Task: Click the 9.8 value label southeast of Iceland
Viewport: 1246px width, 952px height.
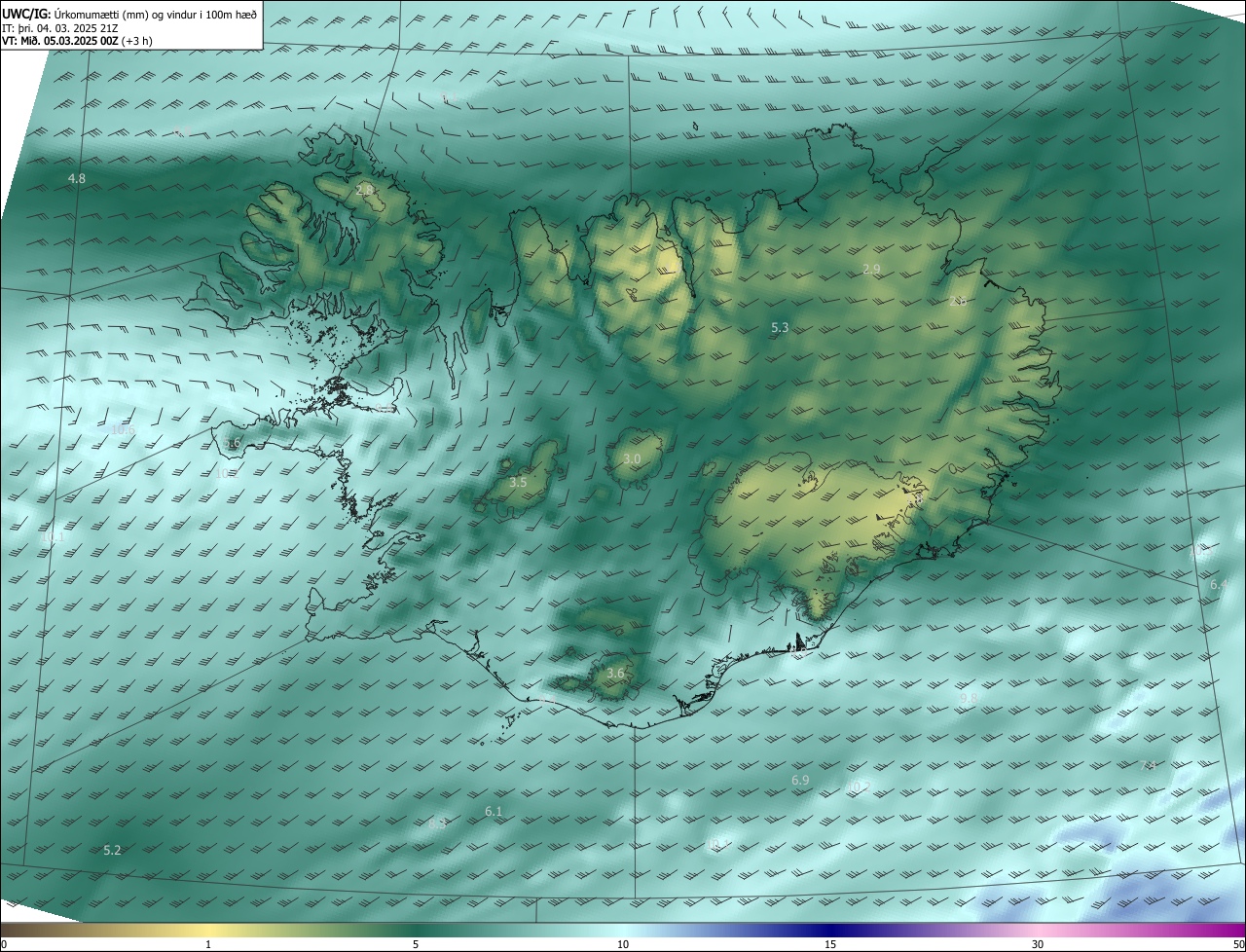Action: pos(969,699)
